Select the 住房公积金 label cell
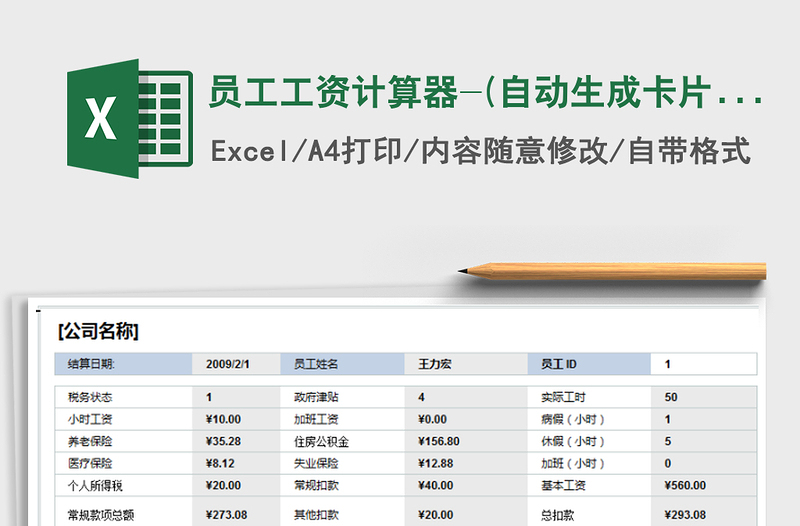Screen dimensions: 800x526 (342, 441)
